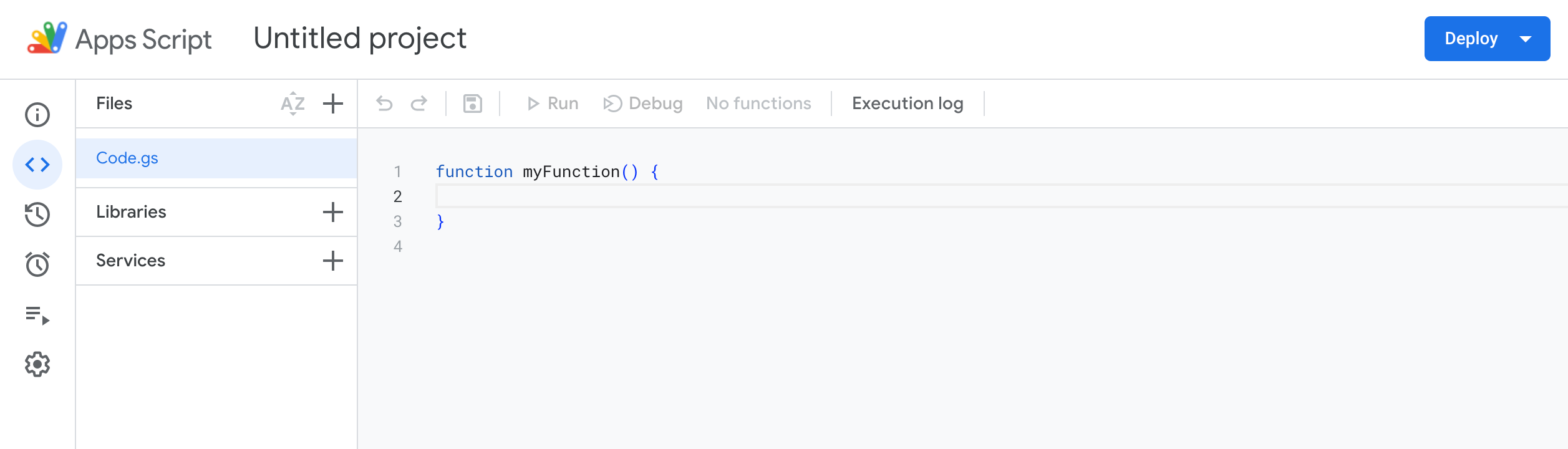
Task: Open the Executions list icon
Action: pos(37,315)
